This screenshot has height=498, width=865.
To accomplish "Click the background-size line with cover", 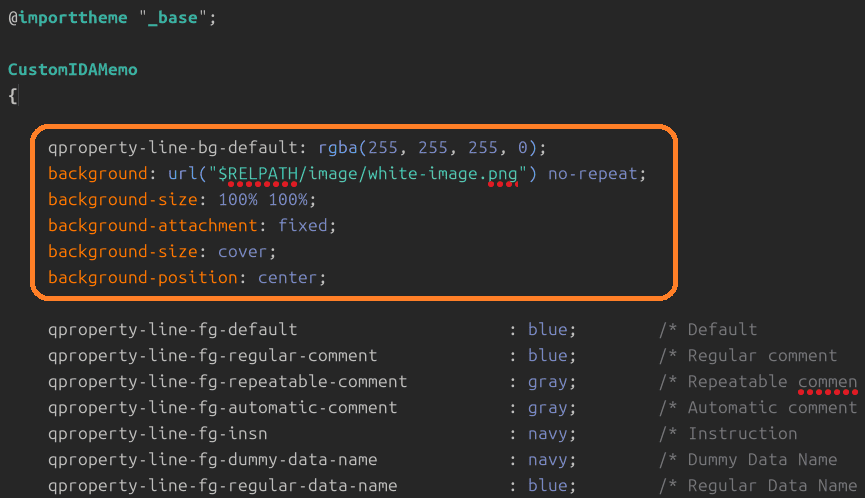I will coord(162,251).
